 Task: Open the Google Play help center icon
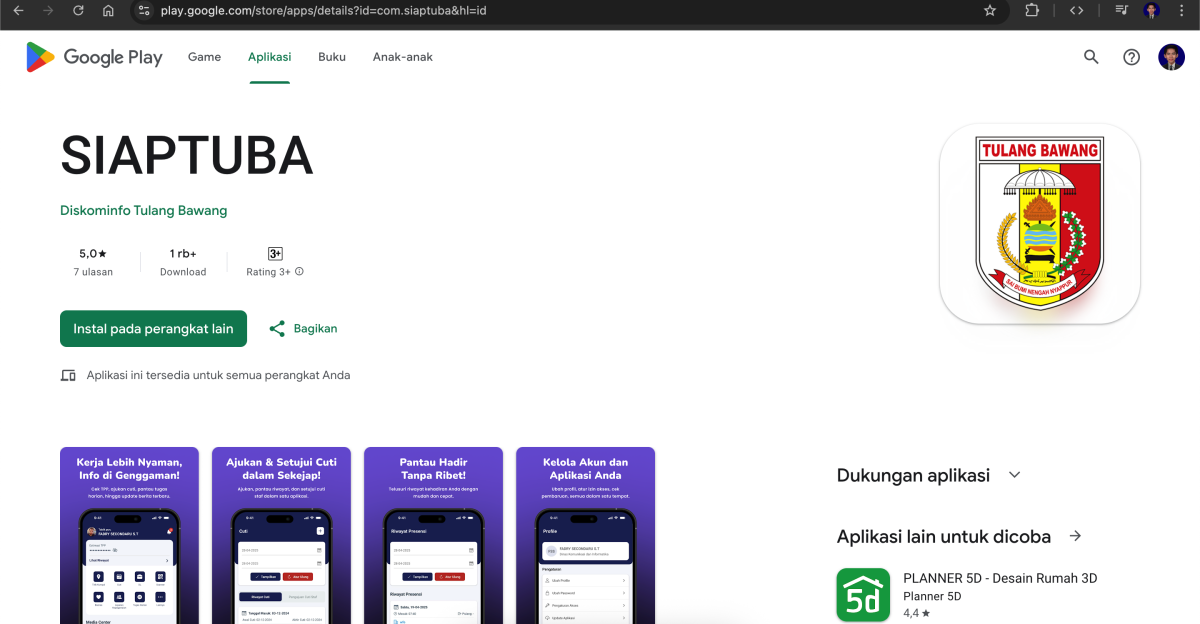pos(1131,57)
